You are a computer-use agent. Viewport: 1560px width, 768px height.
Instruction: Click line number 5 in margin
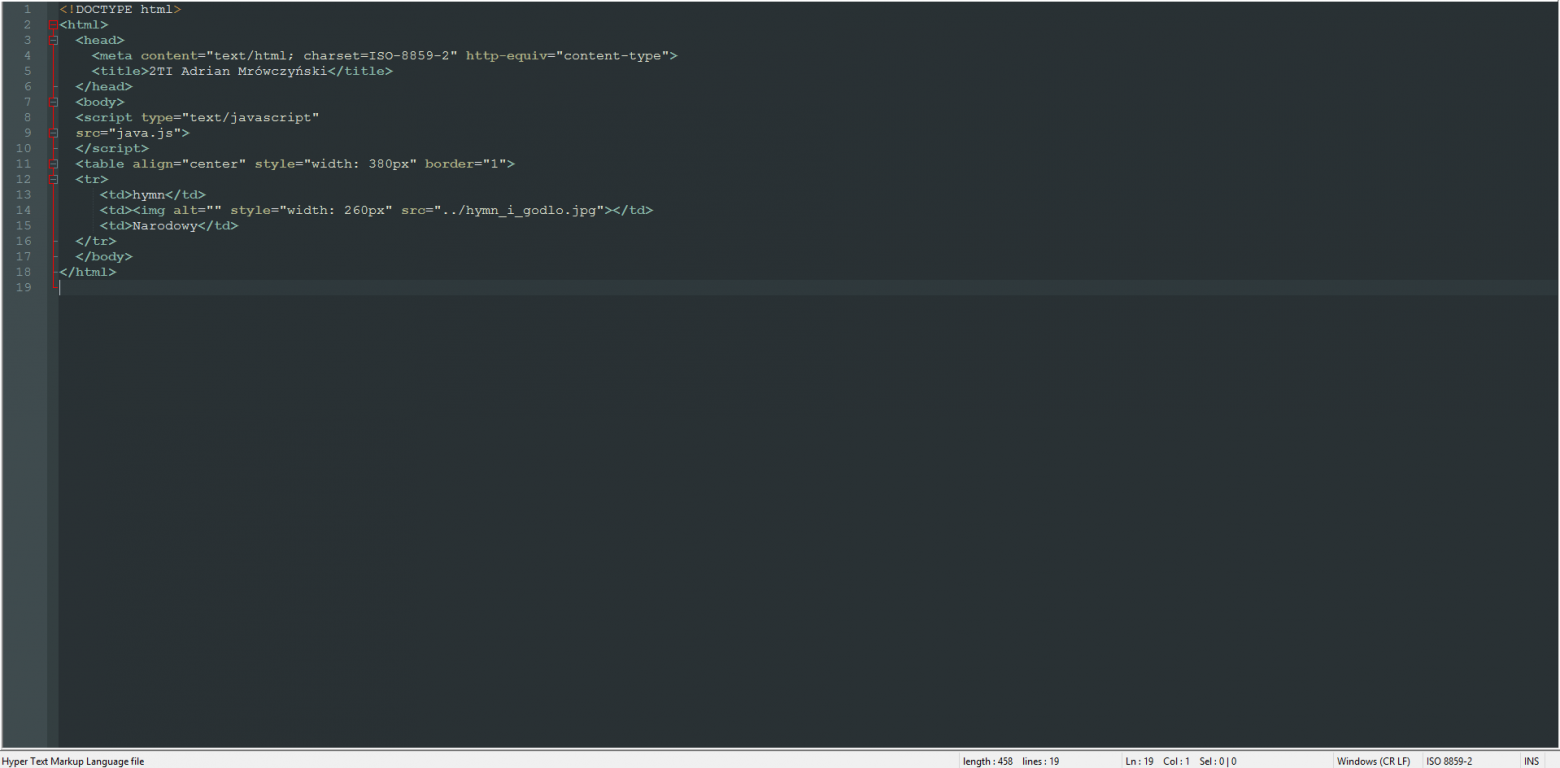pyautogui.click(x=27, y=71)
